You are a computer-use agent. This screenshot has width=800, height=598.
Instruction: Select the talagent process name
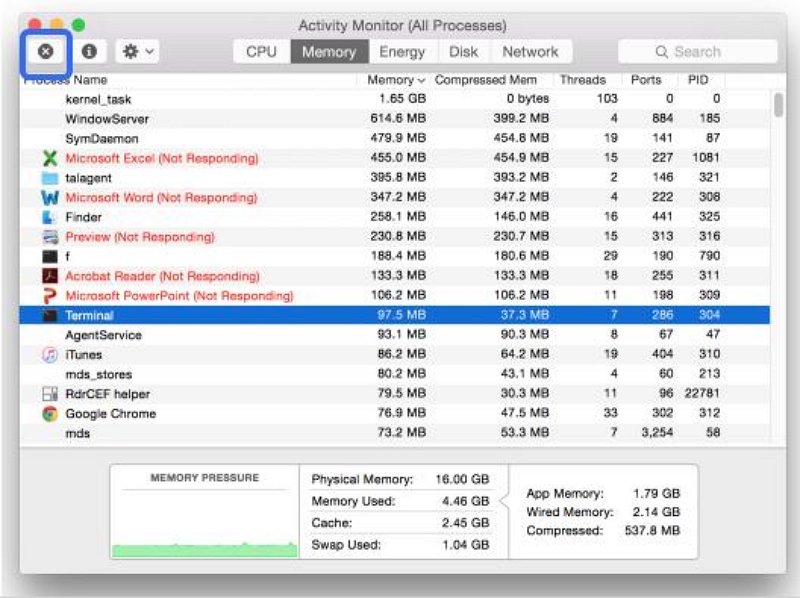88,178
